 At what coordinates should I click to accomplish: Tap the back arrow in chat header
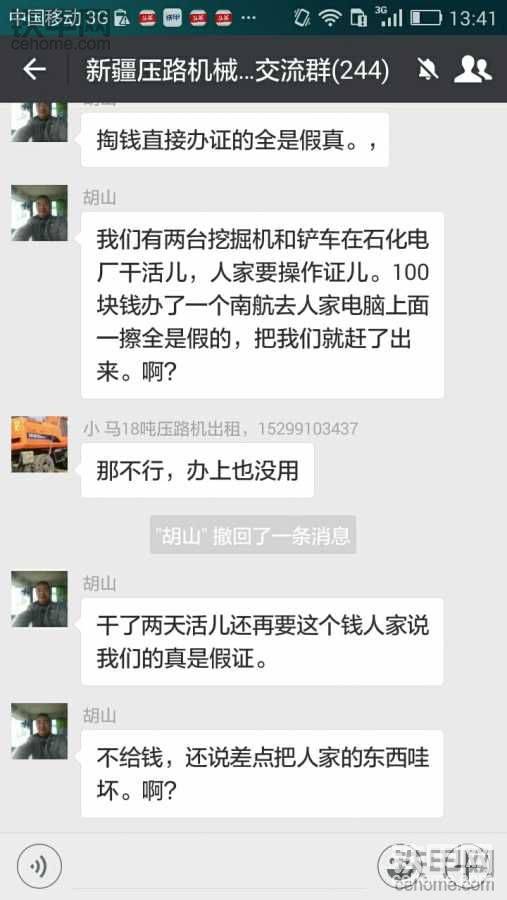click(x=34, y=69)
